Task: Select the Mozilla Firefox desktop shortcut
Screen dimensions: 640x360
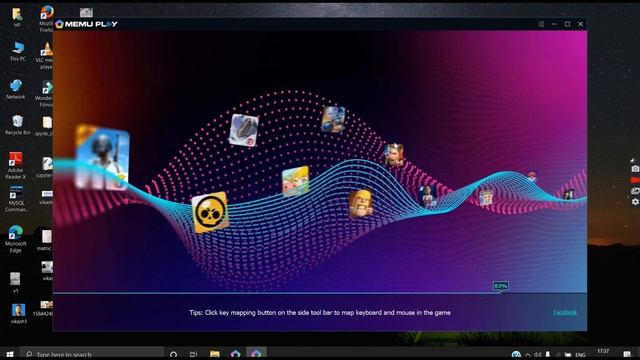Action: pos(47,19)
